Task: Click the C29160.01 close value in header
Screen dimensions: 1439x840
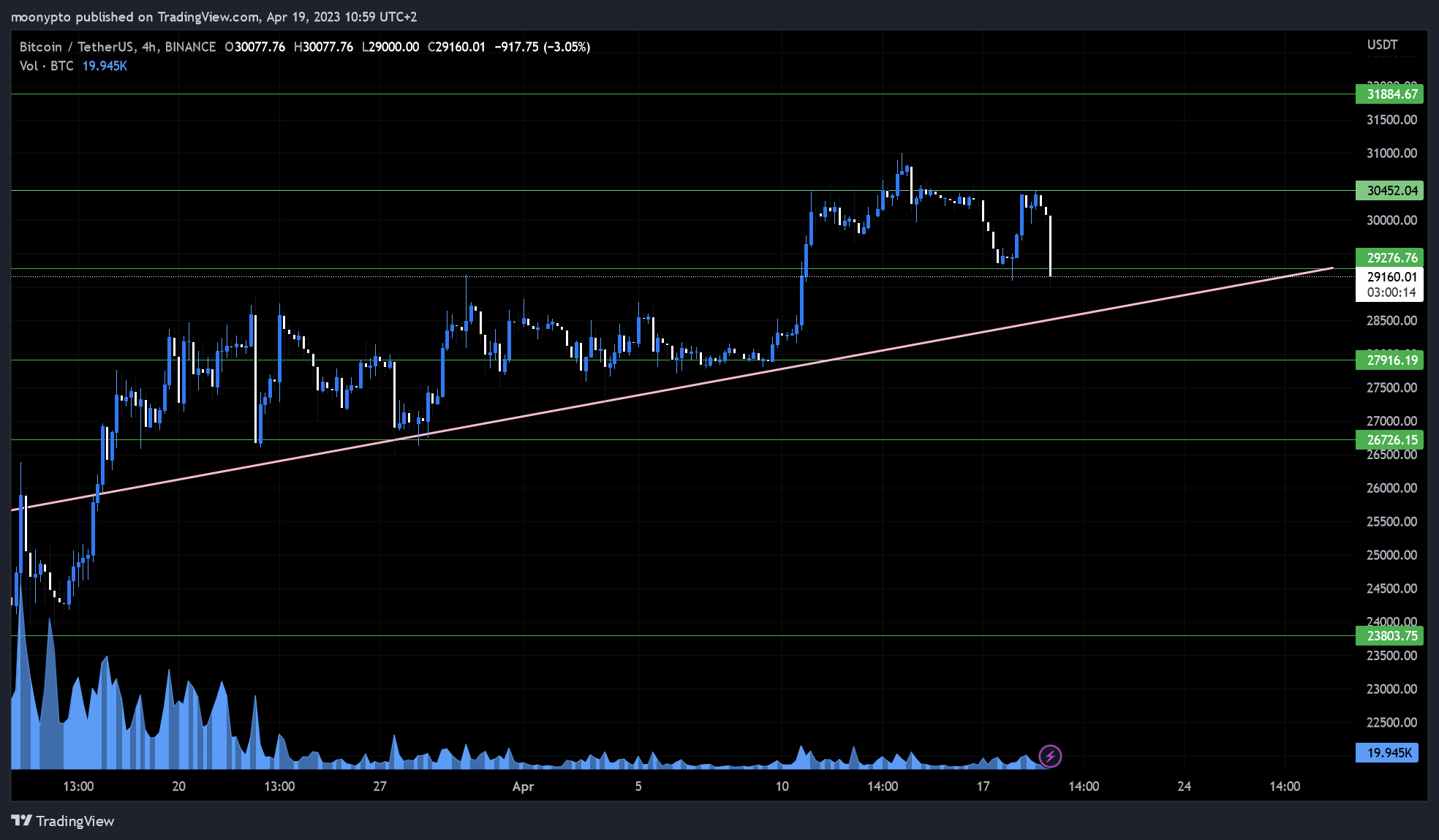Action: pos(456,47)
